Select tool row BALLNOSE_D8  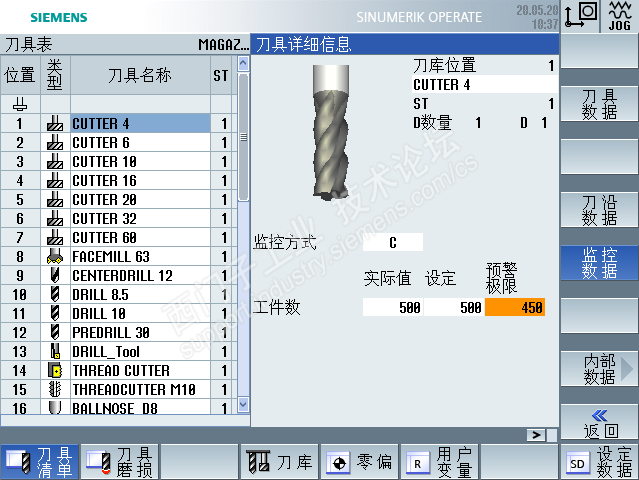coord(141,407)
